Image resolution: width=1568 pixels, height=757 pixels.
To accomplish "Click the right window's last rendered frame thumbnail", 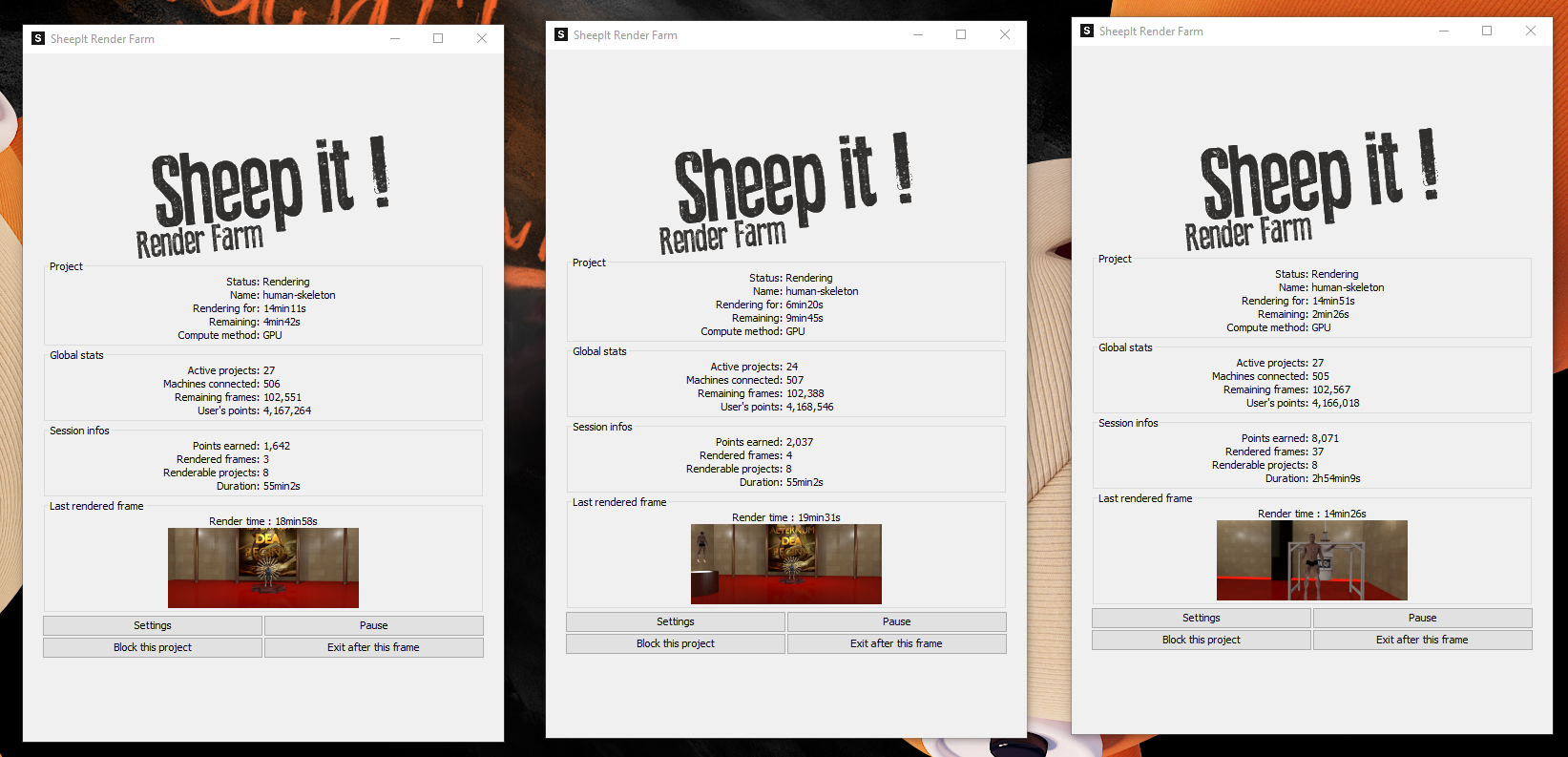I will [x=1312, y=560].
